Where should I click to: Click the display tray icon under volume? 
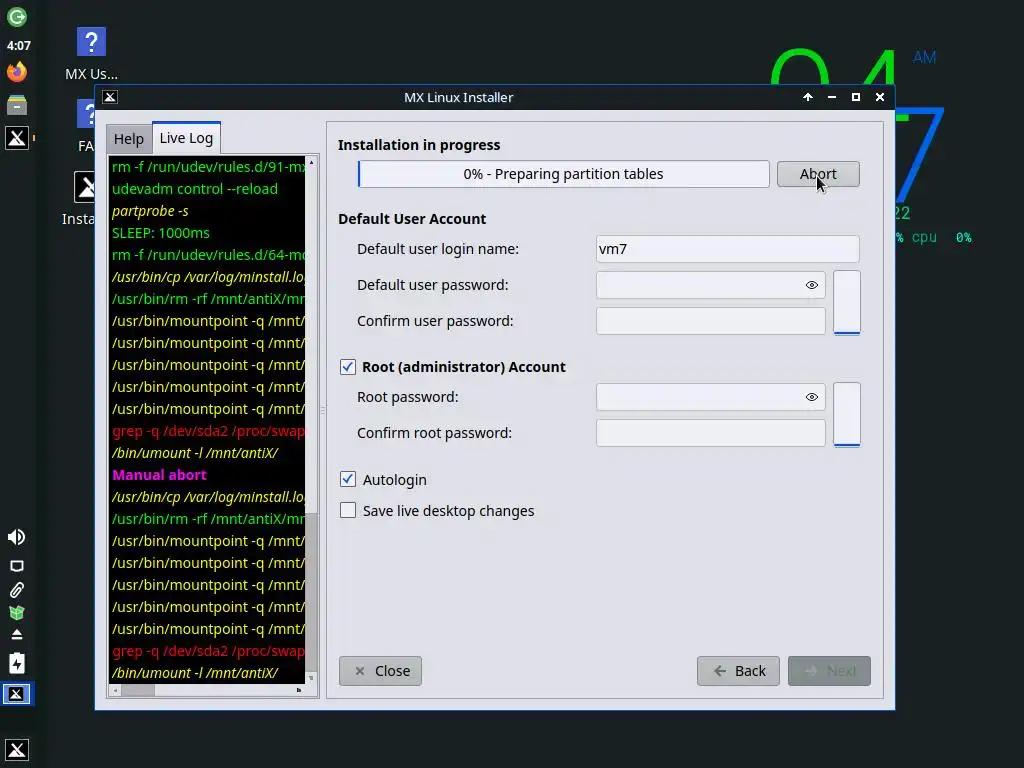click(x=16, y=566)
